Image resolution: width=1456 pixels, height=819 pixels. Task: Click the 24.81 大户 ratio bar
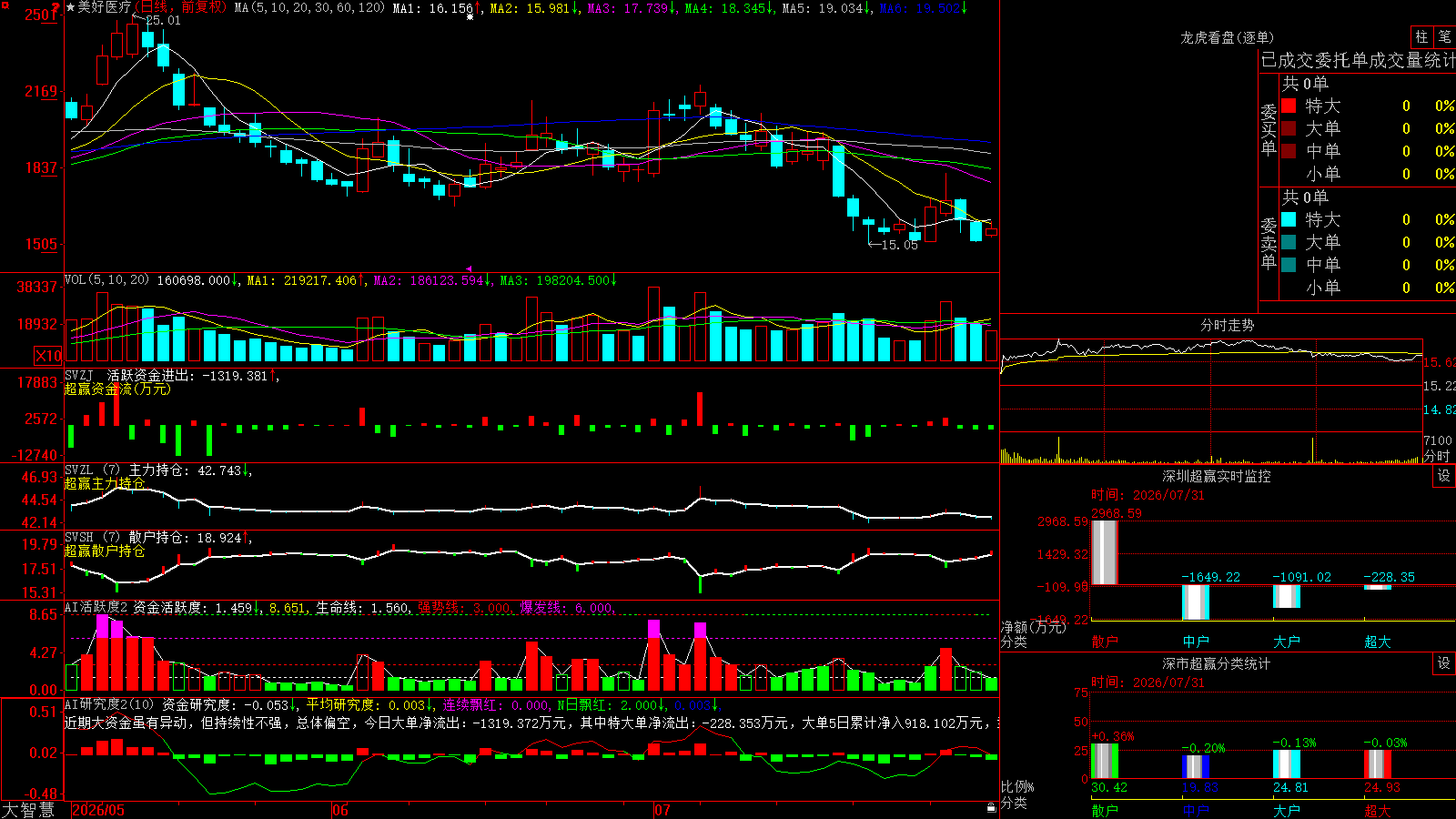pyautogui.click(x=1287, y=763)
